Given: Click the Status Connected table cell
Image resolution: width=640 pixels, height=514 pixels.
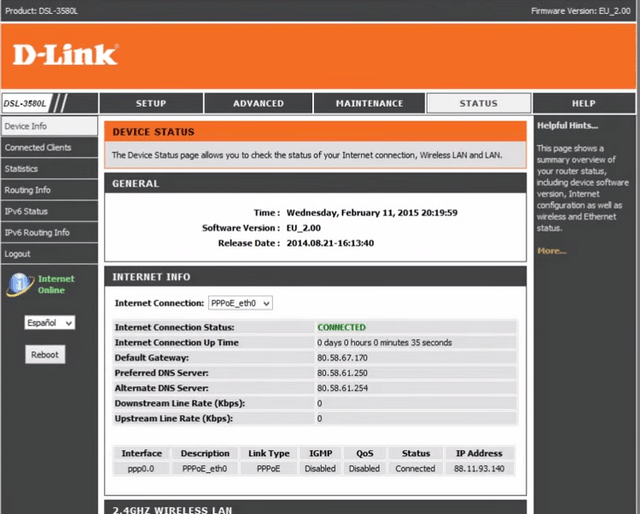Looking at the screenshot, I should pyautogui.click(x=415, y=469).
